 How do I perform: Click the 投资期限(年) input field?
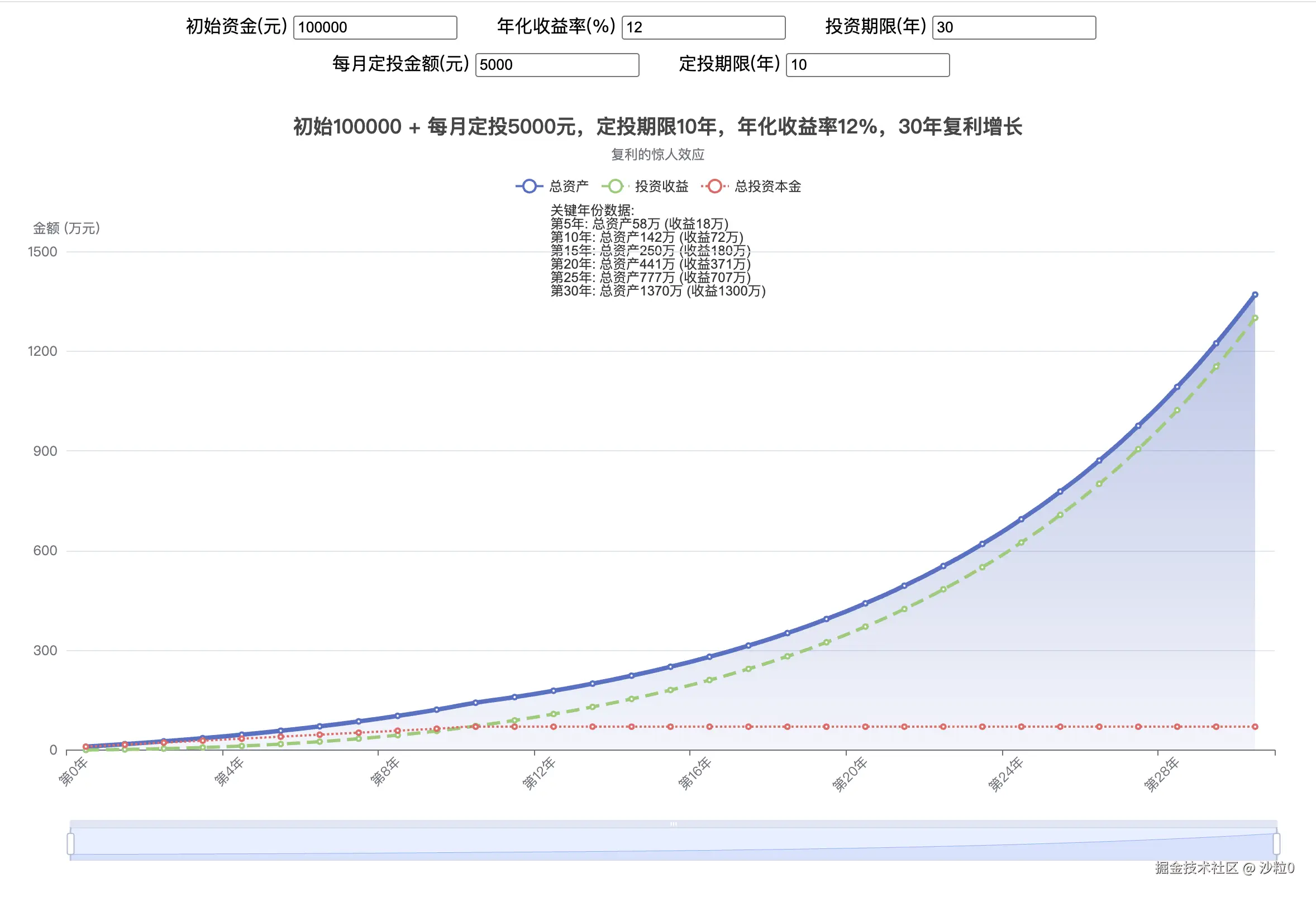1014,27
